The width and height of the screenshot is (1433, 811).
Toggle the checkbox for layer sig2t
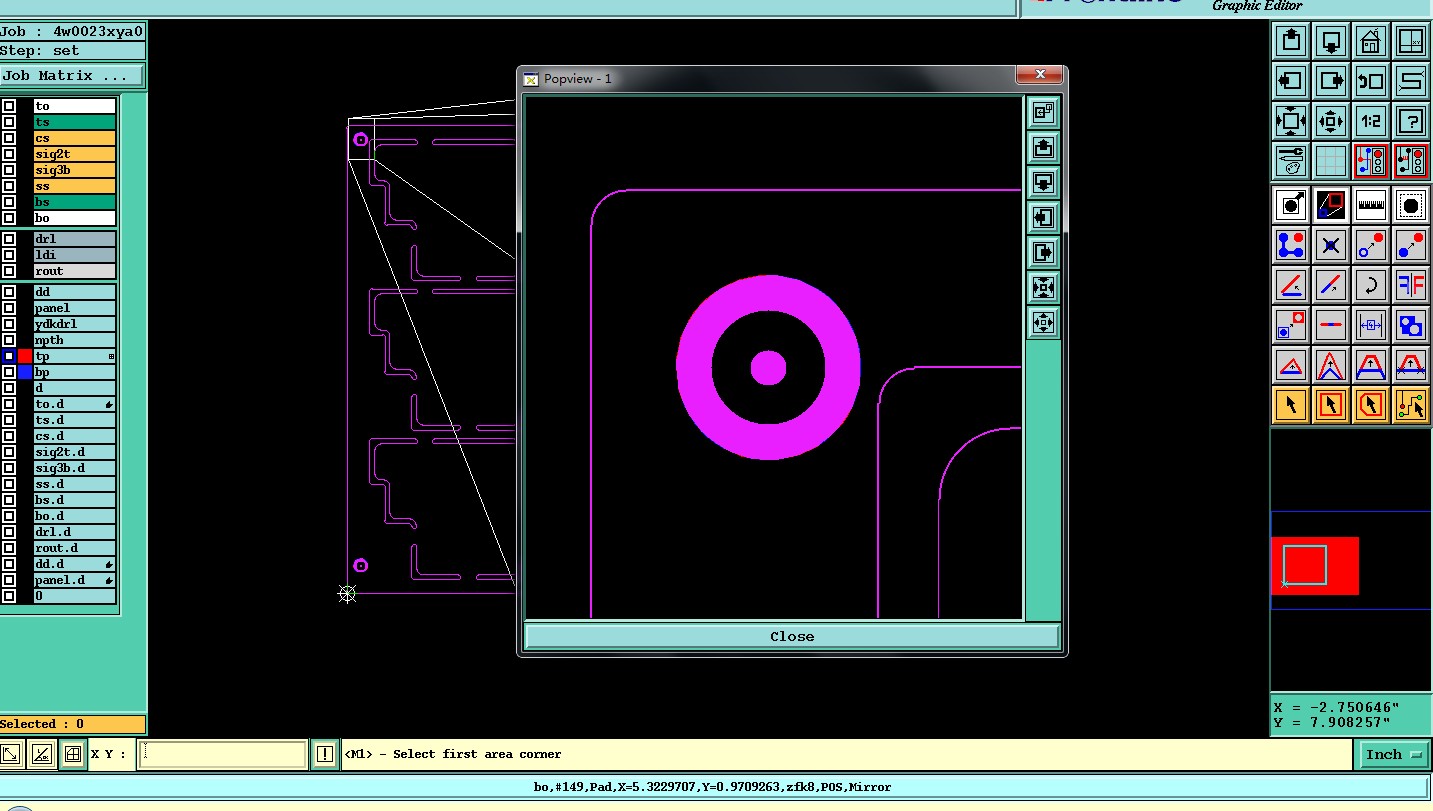(x=8, y=154)
